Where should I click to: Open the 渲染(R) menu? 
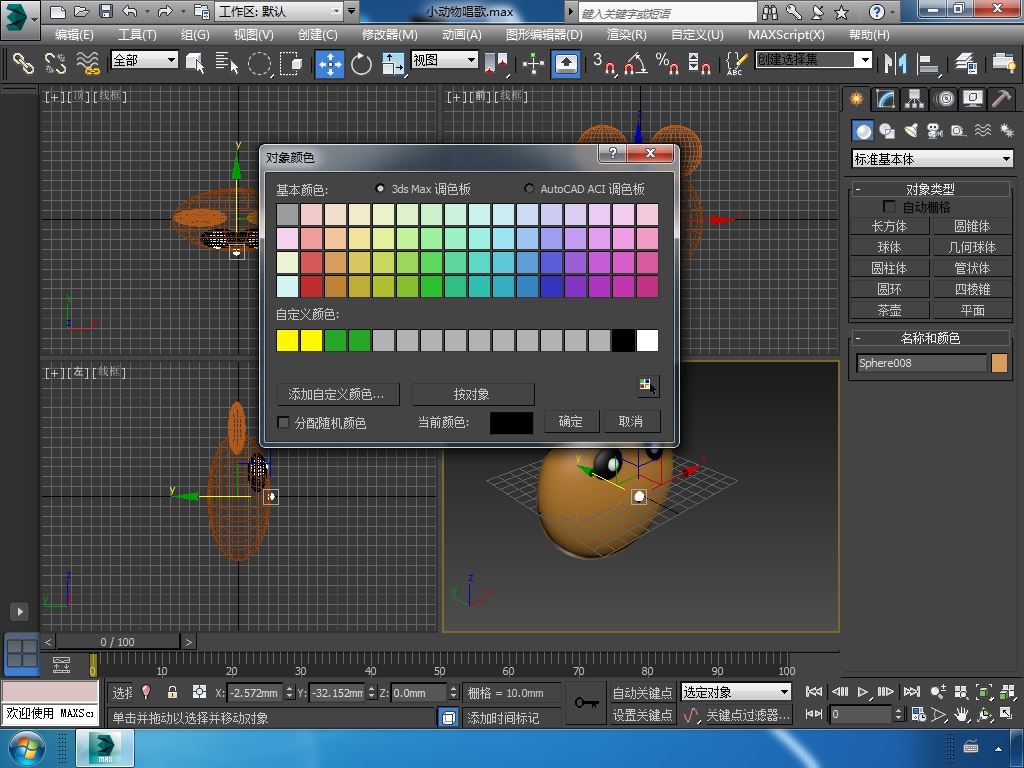[626, 34]
